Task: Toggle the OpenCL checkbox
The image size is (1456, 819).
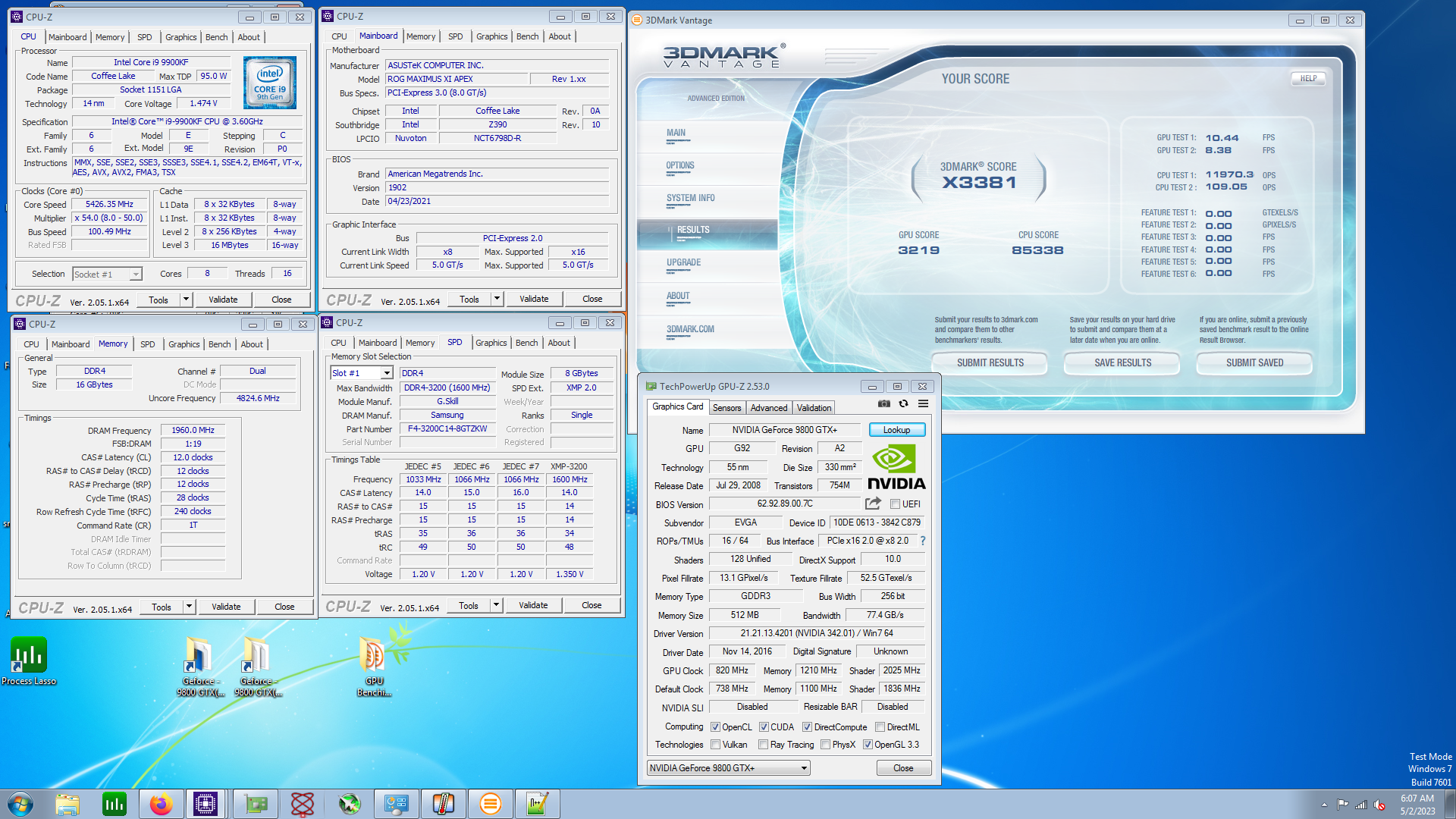Action: 715,727
